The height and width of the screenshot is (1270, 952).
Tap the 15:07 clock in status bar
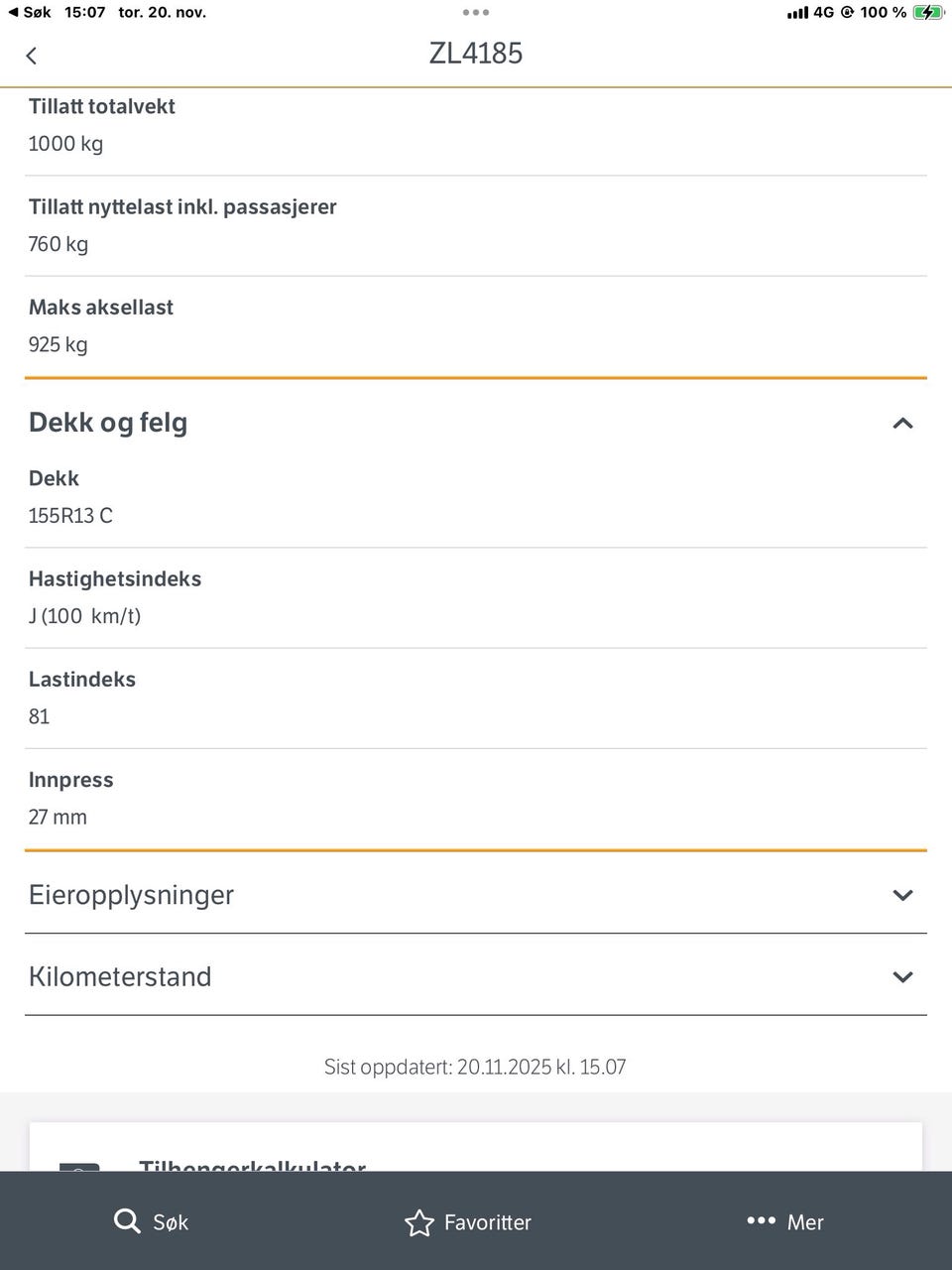[84, 12]
